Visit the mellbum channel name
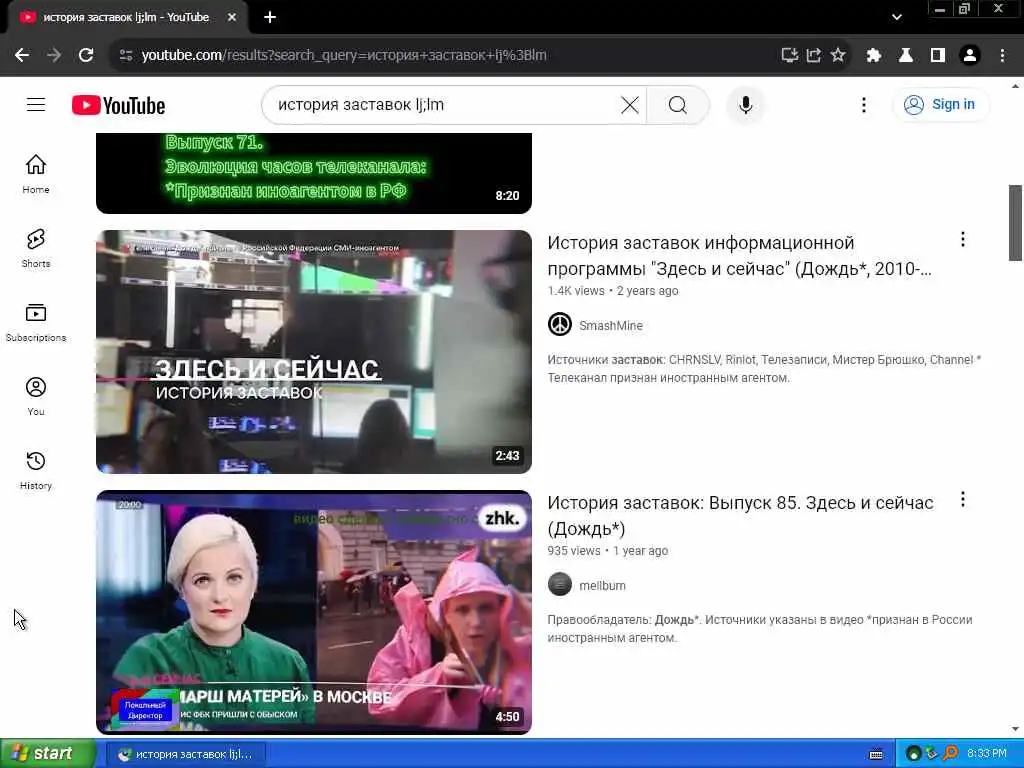 coord(602,585)
